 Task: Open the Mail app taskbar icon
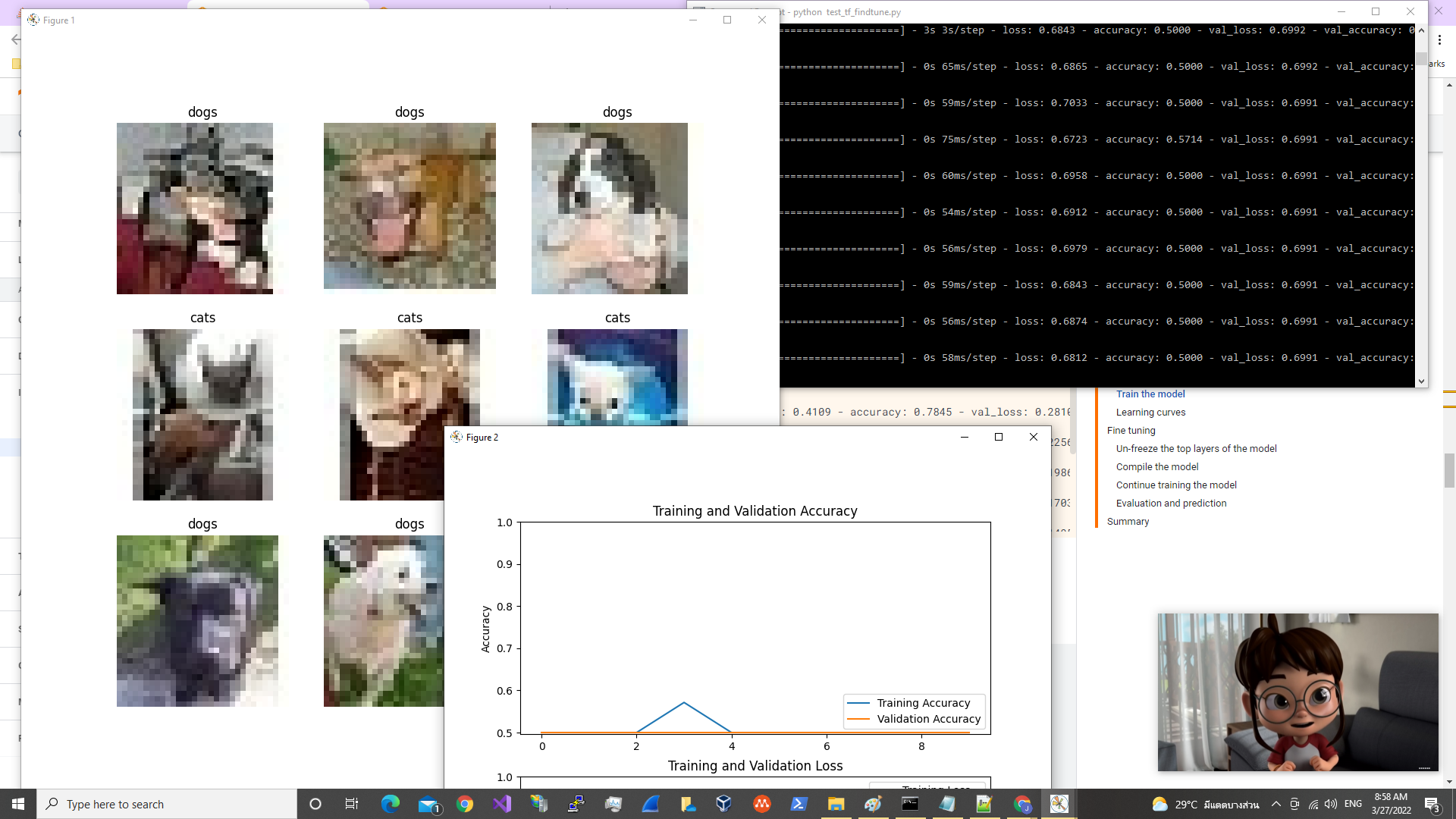[x=428, y=804]
